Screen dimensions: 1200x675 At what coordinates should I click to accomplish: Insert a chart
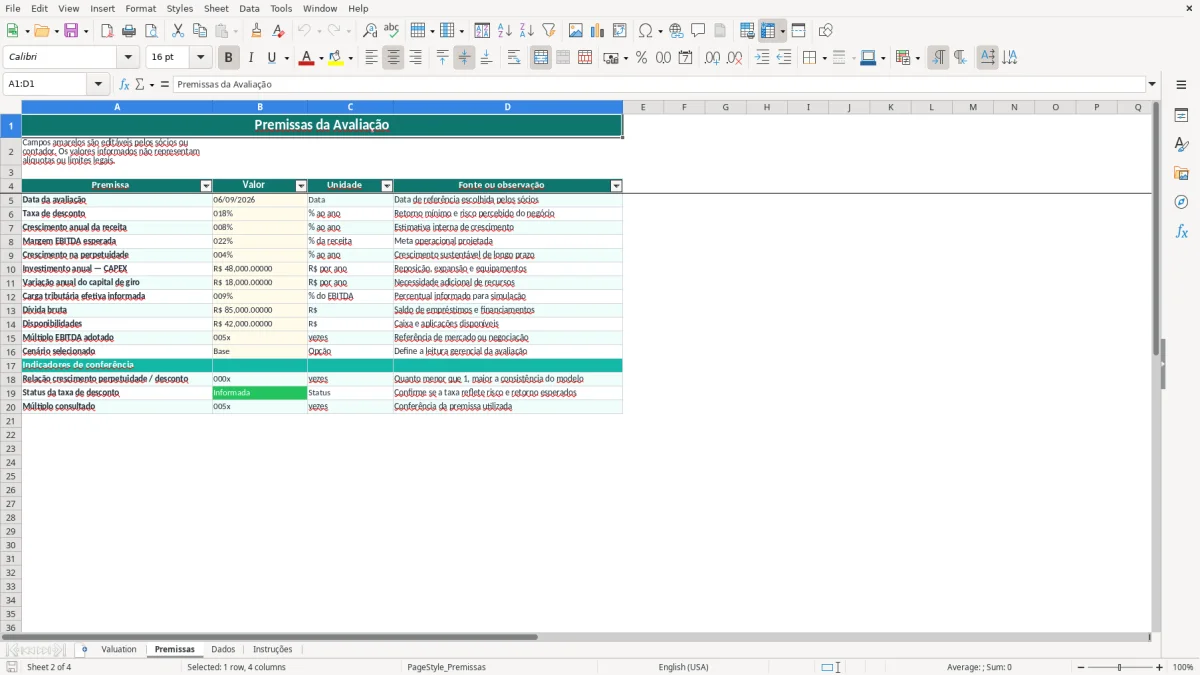click(x=598, y=31)
